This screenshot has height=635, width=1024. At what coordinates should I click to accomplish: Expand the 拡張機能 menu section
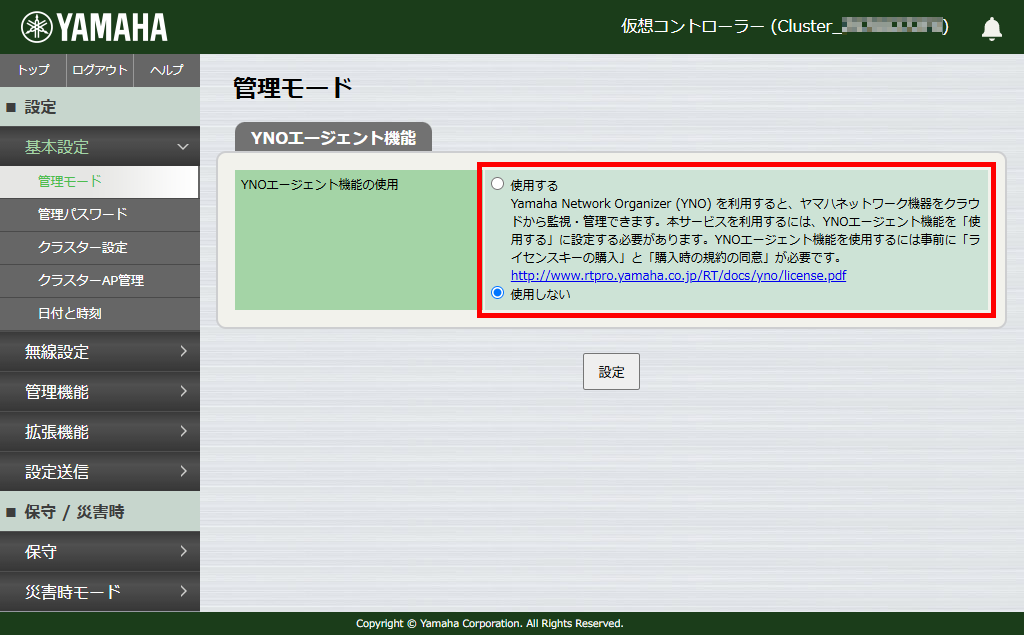pos(100,431)
